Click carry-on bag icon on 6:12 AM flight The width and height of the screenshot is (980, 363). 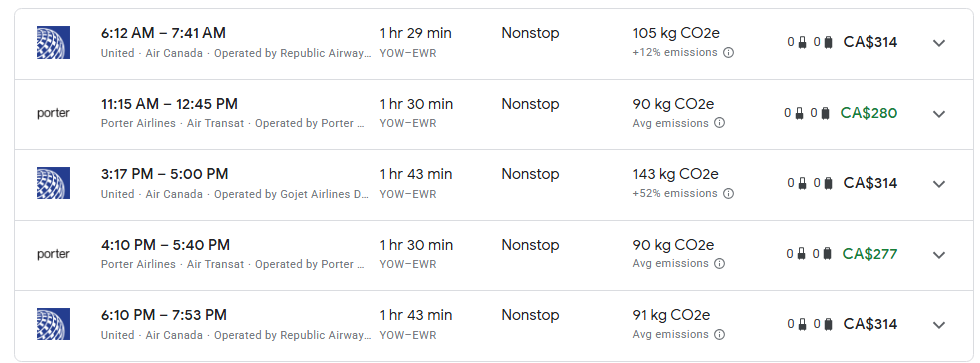click(x=802, y=42)
